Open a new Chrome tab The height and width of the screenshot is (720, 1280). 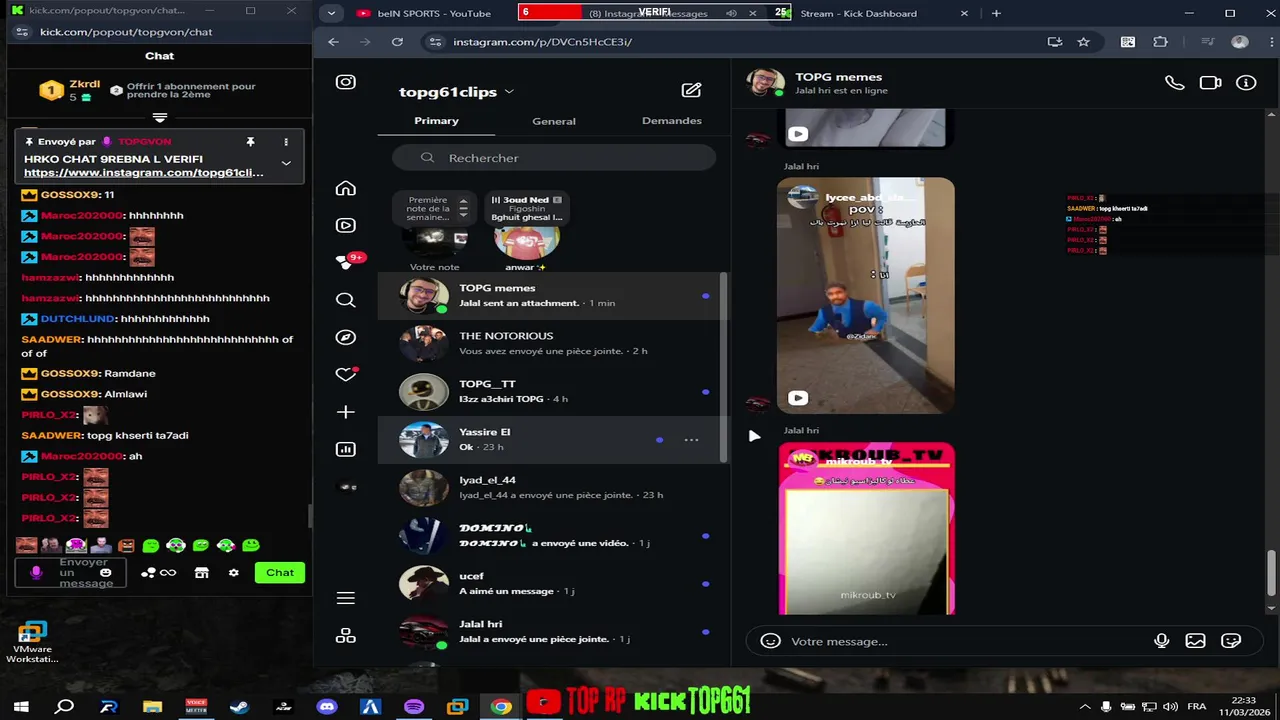996,13
